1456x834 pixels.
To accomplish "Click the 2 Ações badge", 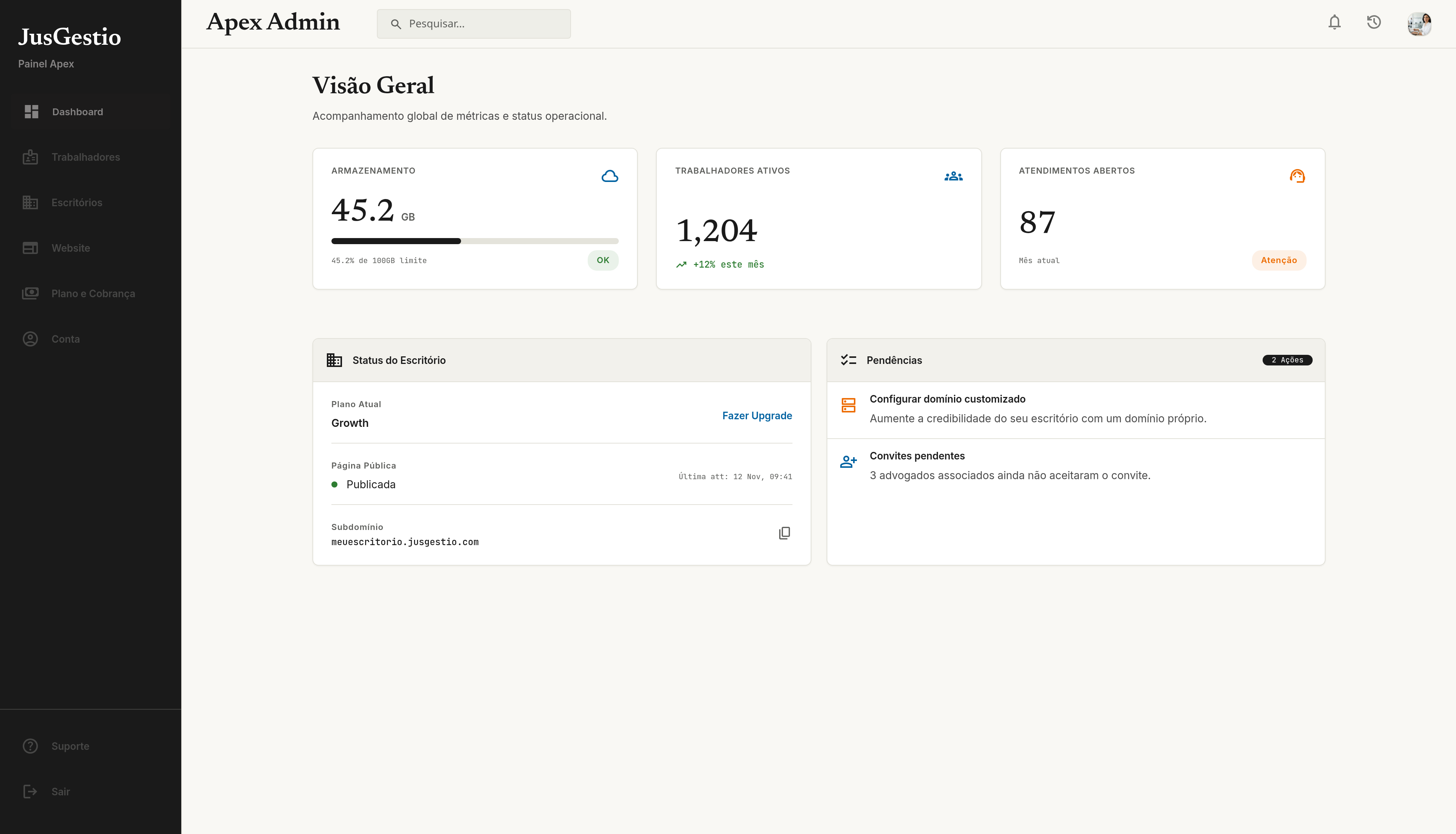I will pyautogui.click(x=1287, y=360).
